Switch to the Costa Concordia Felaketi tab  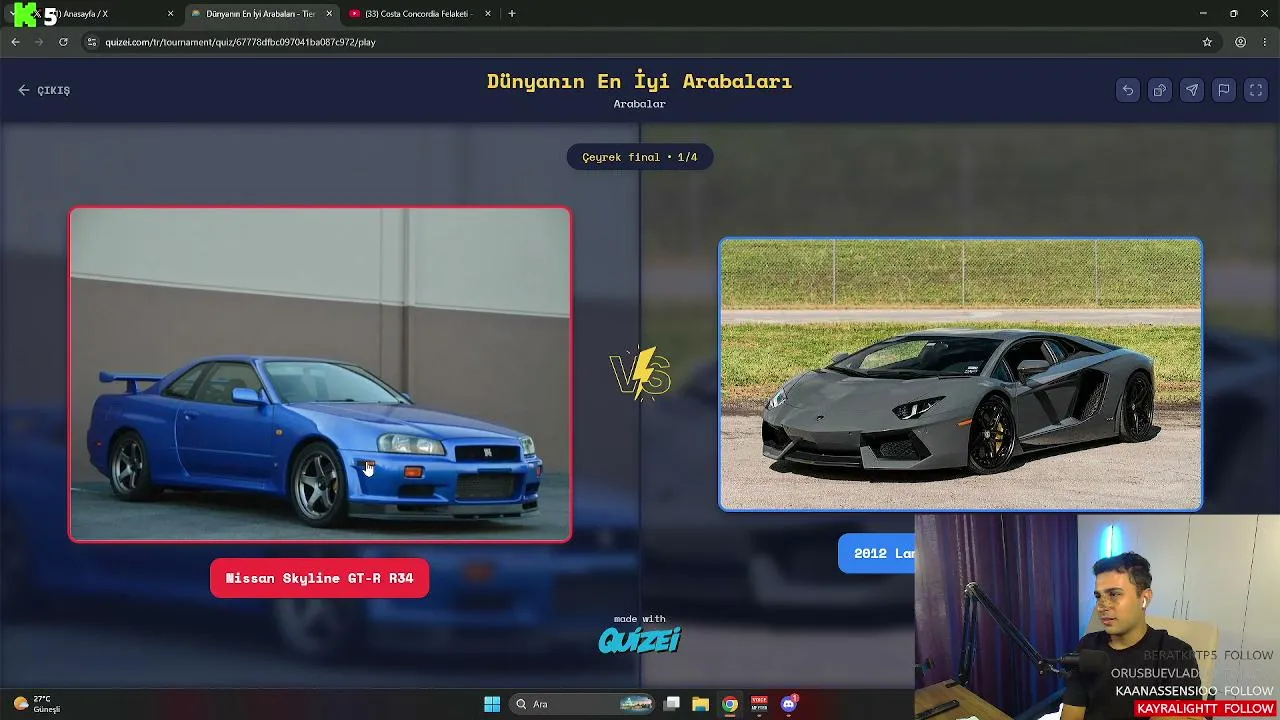(420, 14)
